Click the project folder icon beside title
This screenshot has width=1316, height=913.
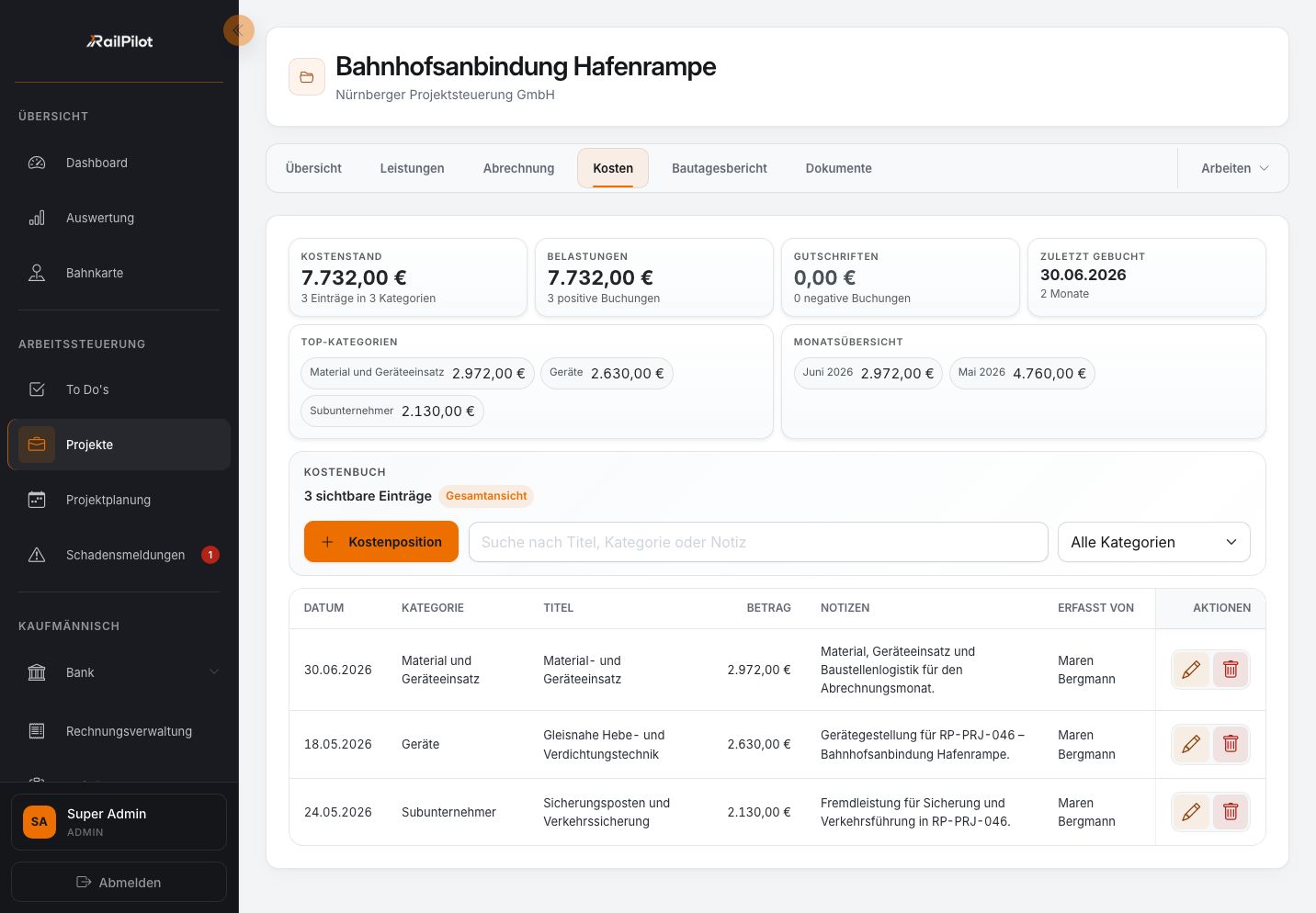[307, 77]
